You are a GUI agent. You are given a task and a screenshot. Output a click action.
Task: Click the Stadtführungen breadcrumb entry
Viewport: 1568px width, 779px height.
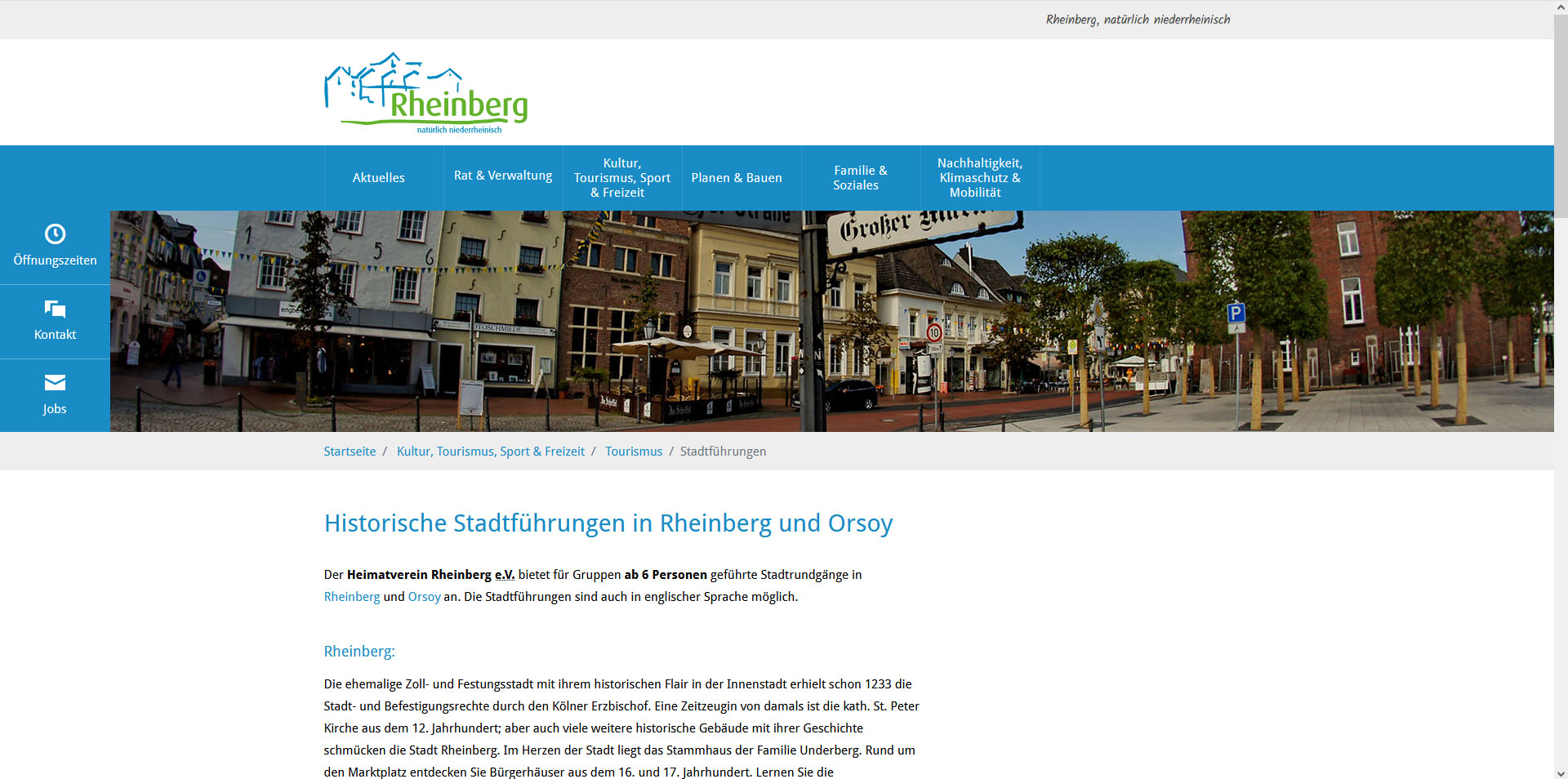[x=723, y=452]
